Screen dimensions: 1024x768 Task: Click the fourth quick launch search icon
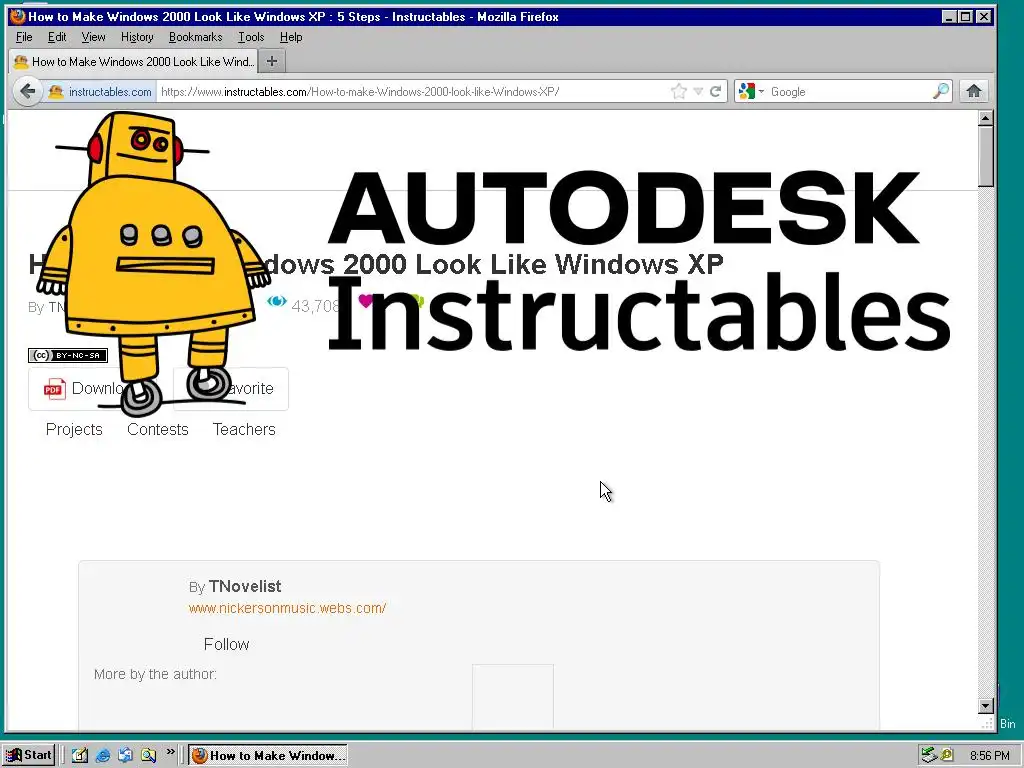coord(148,755)
